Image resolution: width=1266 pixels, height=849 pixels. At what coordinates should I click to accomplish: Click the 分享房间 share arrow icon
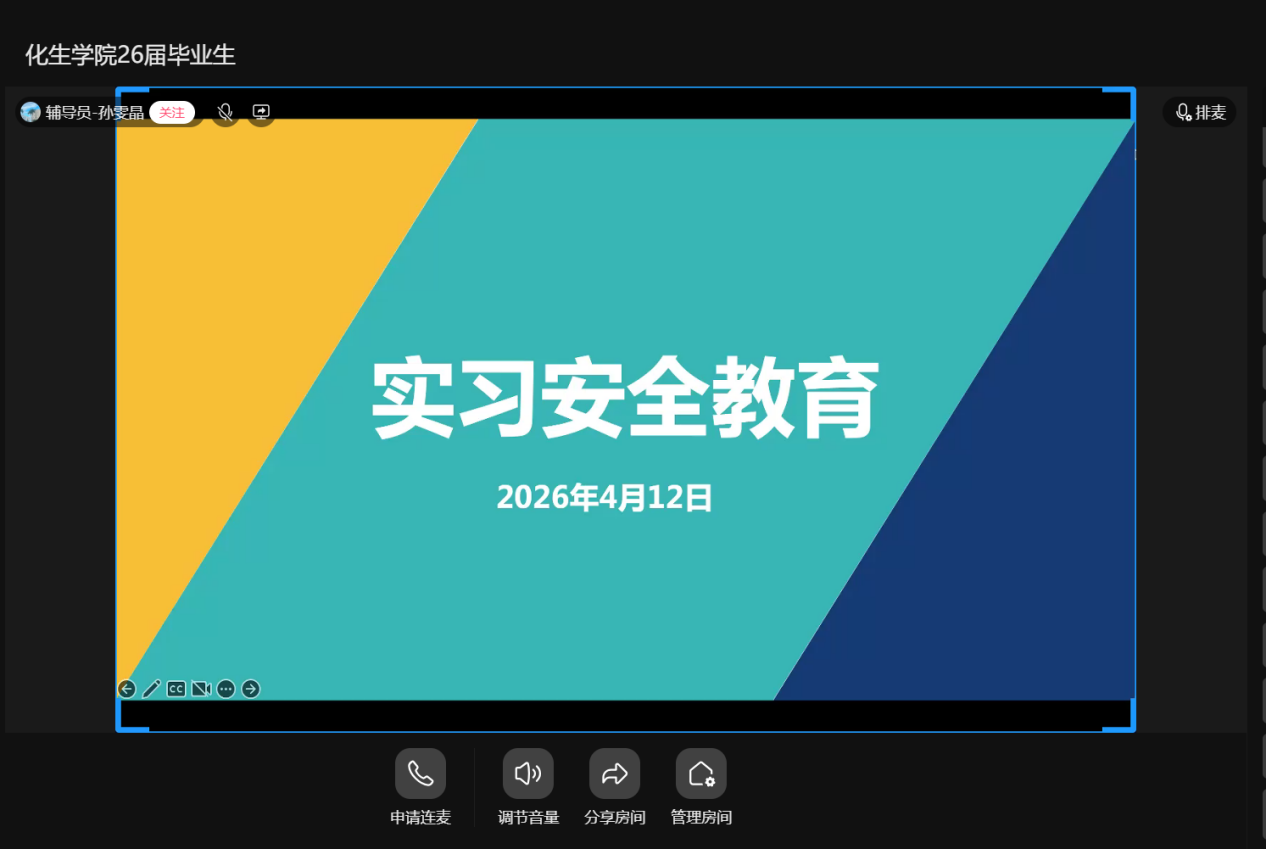[x=614, y=773]
